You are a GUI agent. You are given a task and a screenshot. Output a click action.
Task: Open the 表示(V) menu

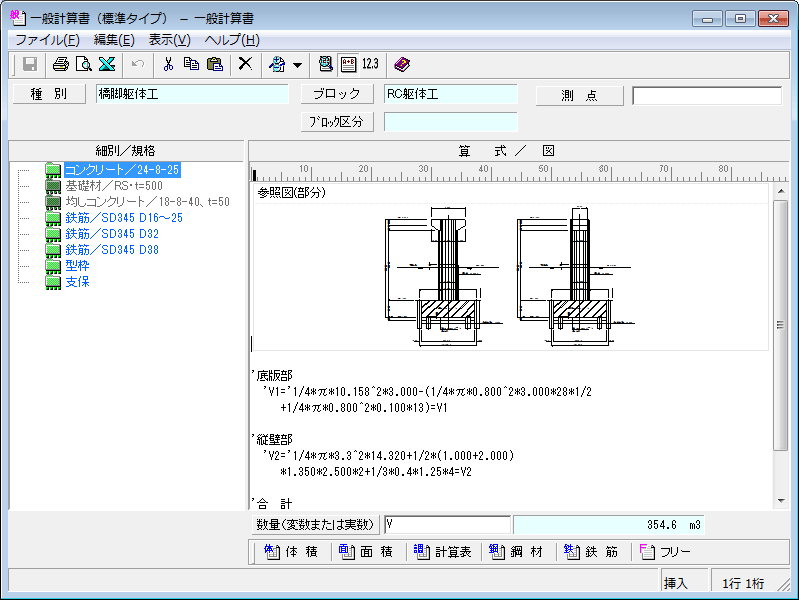pos(169,40)
